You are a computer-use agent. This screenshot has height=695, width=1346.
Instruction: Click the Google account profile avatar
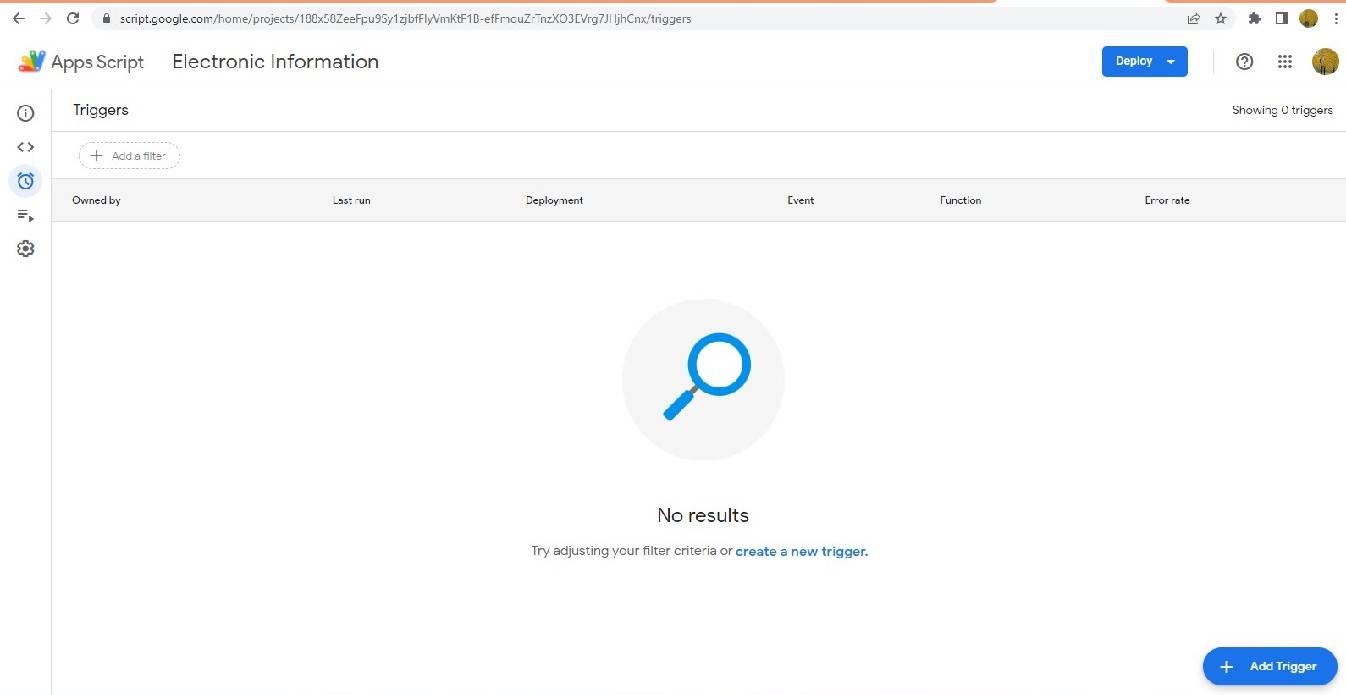1325,62
